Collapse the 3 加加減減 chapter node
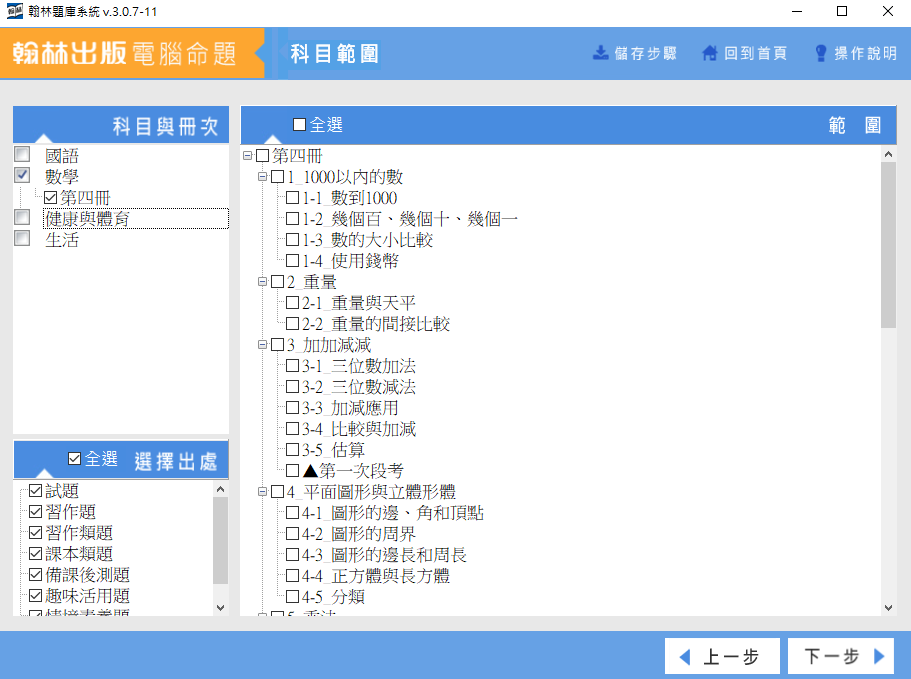 (x=262, y=345)
